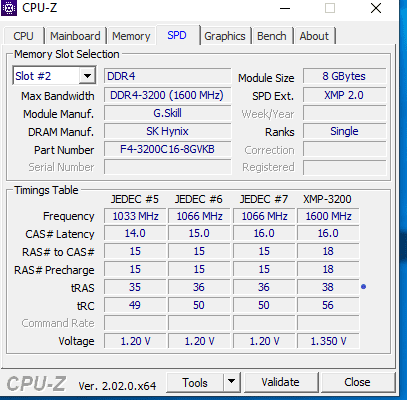
Task: Click the empty Correction field
Action: click(x=344, y=149)
